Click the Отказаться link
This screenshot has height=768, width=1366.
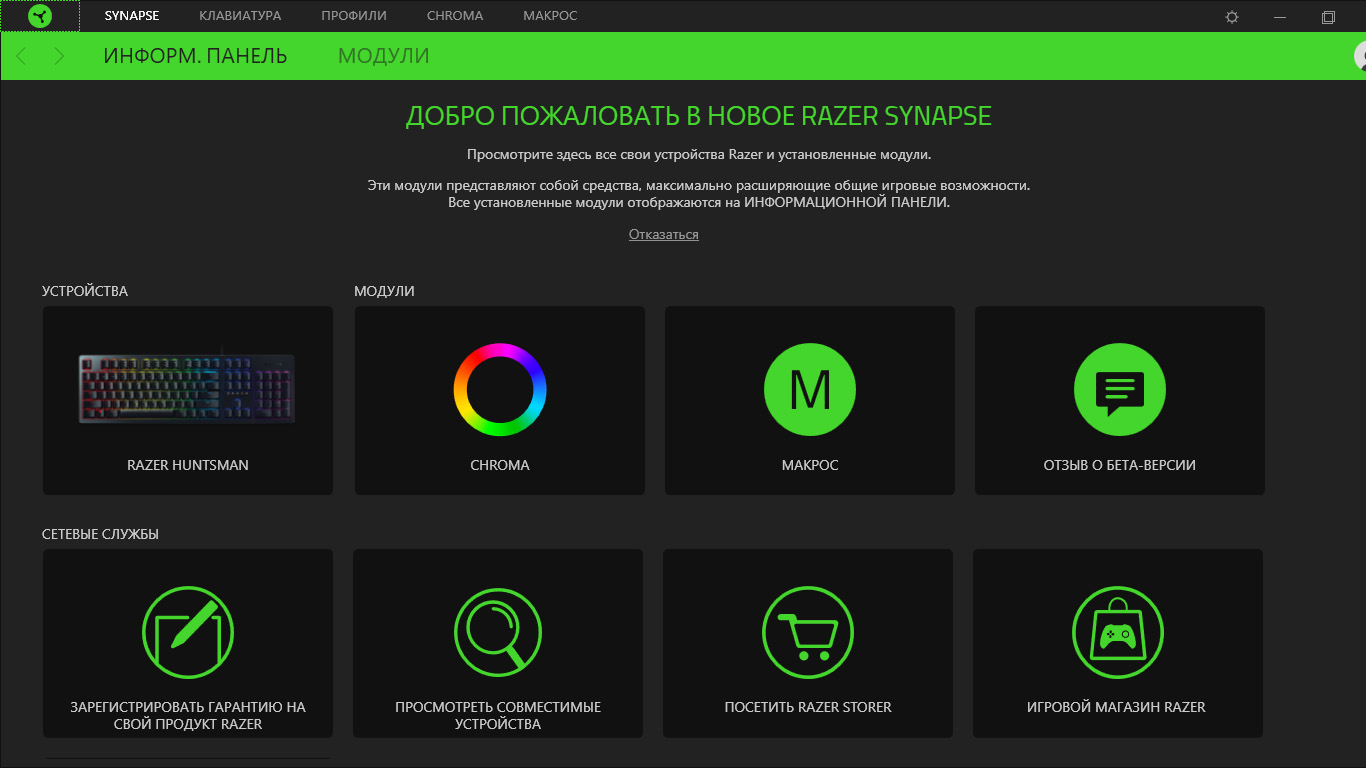[664, 234]
